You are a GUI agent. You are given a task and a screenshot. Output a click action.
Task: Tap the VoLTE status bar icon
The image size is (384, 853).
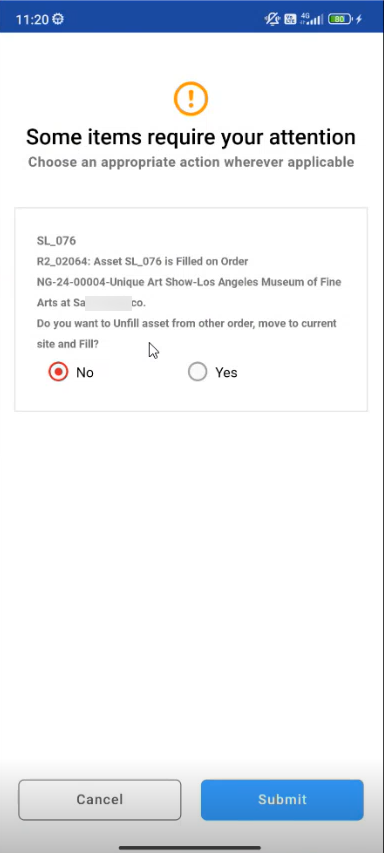point(290,20)
